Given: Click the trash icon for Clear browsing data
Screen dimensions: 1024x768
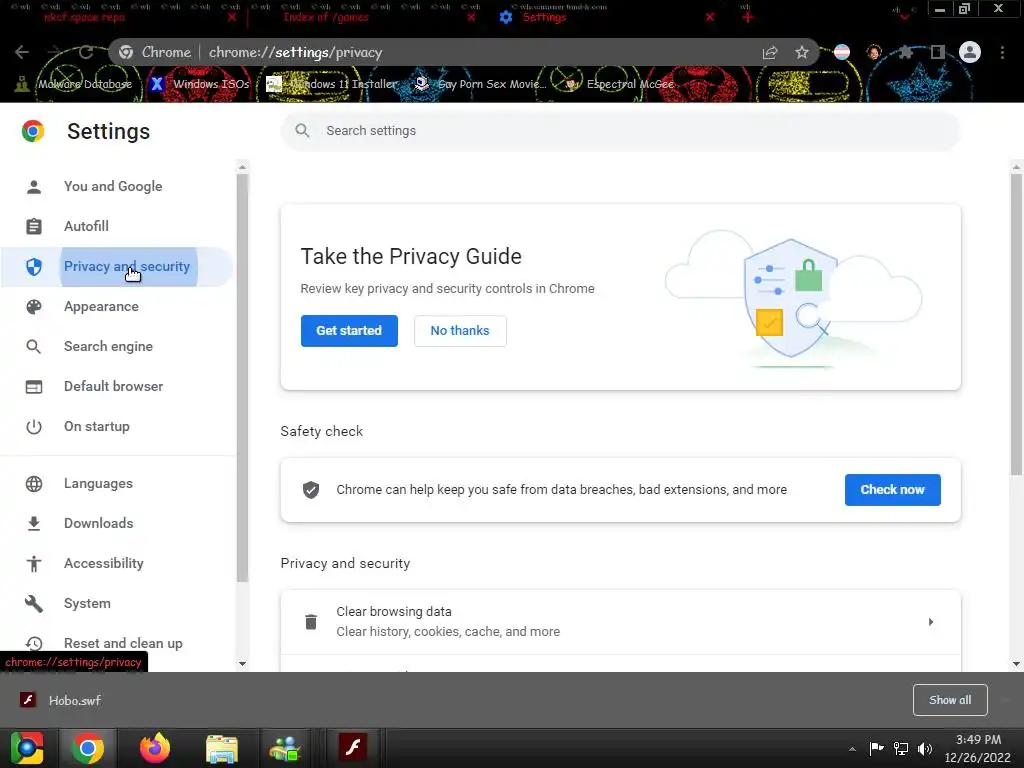Looking at the screenshot, I should (311, 622).
